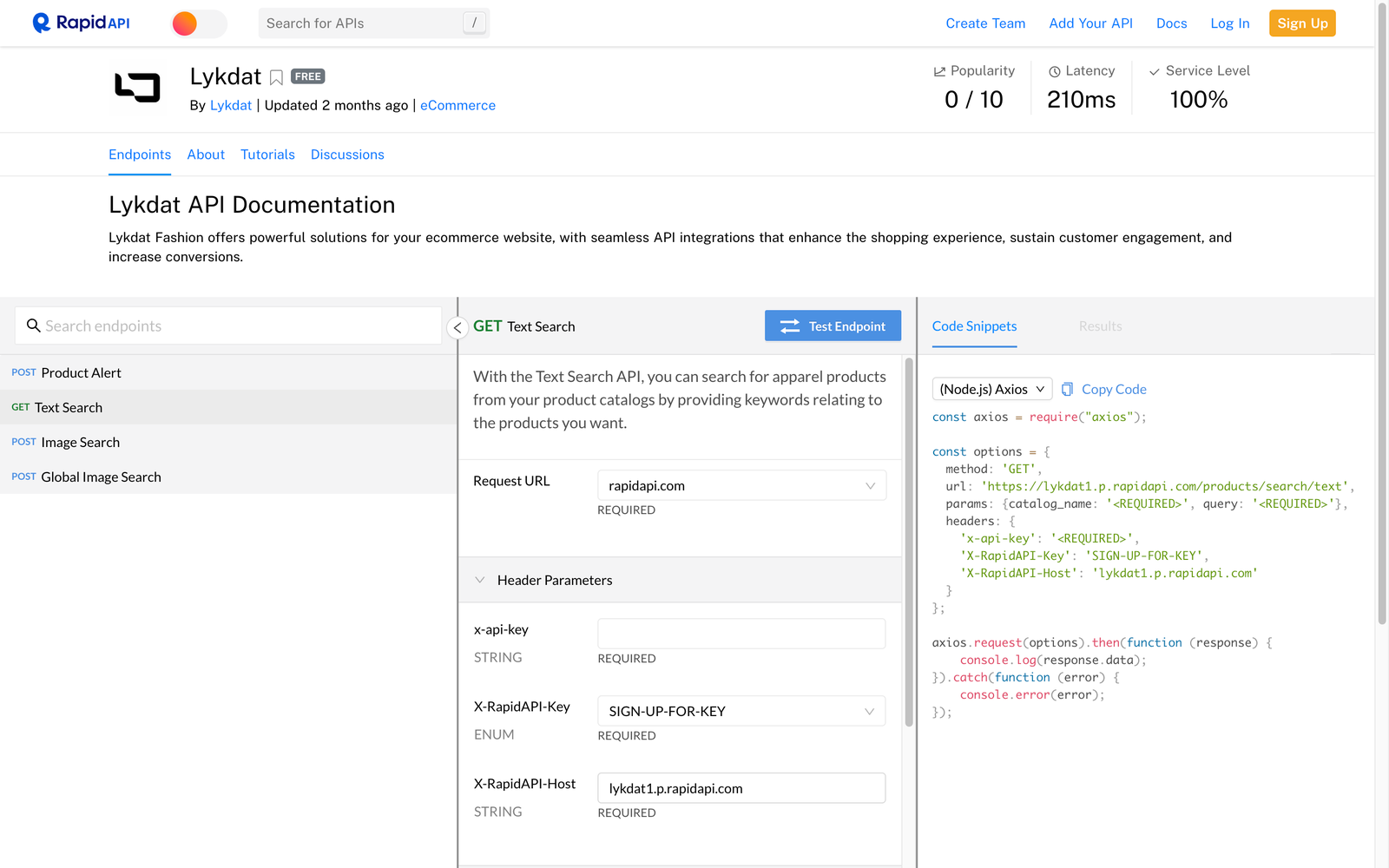Click the RapidAPI logo
Viewport: 1389px width, 868px height.
pos(81,23)
